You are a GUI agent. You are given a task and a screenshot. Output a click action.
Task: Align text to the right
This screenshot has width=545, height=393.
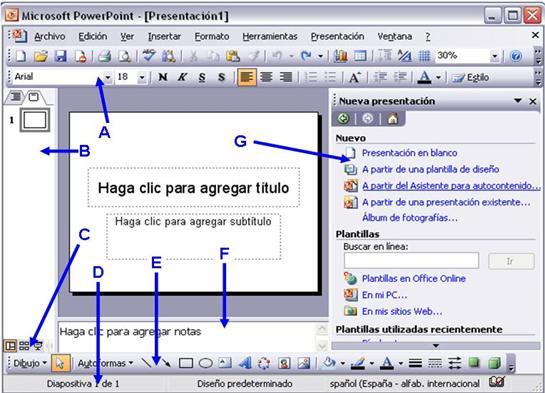(x=286, y=77)
